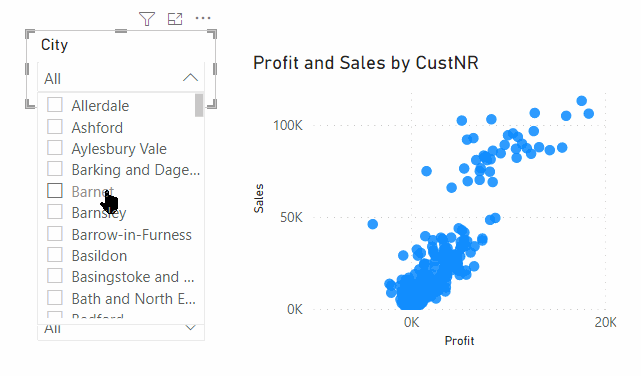Screen dimensions: 641x376
Task: Click the 50K y-axis tick label
Action: point(291,217)
